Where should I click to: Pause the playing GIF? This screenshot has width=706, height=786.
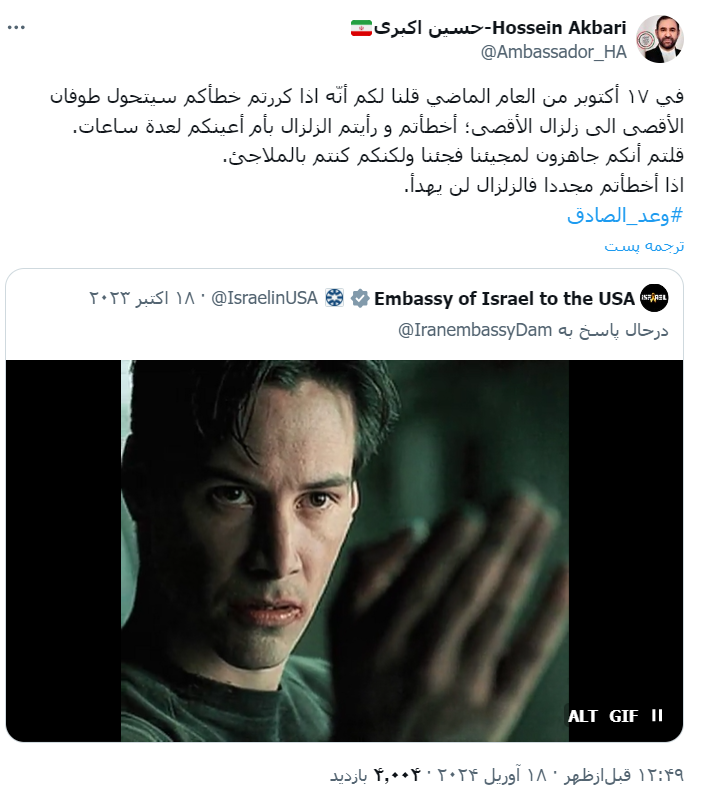coord(657,715)
